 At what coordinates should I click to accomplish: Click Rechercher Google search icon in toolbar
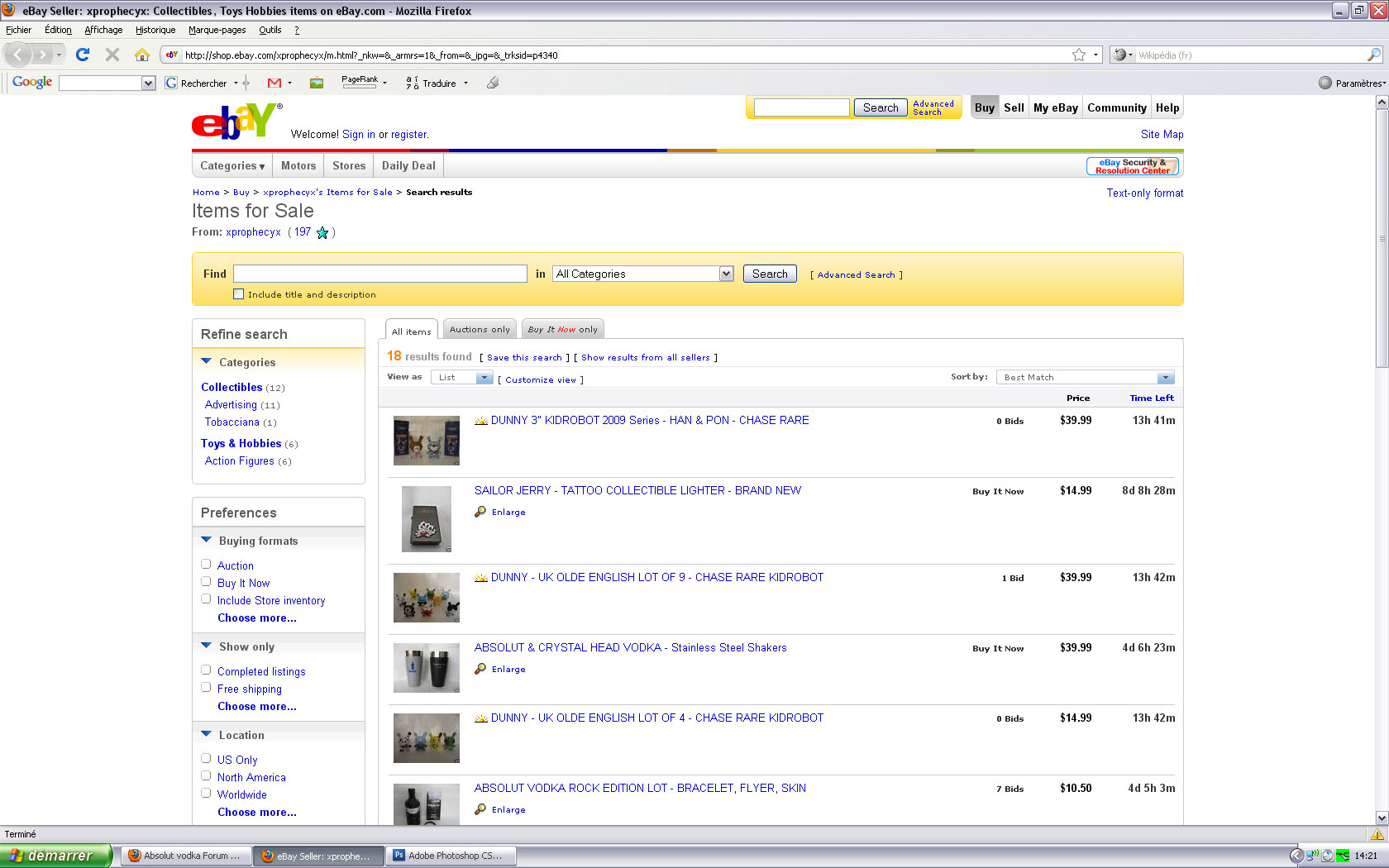click(x=171, y=83)
